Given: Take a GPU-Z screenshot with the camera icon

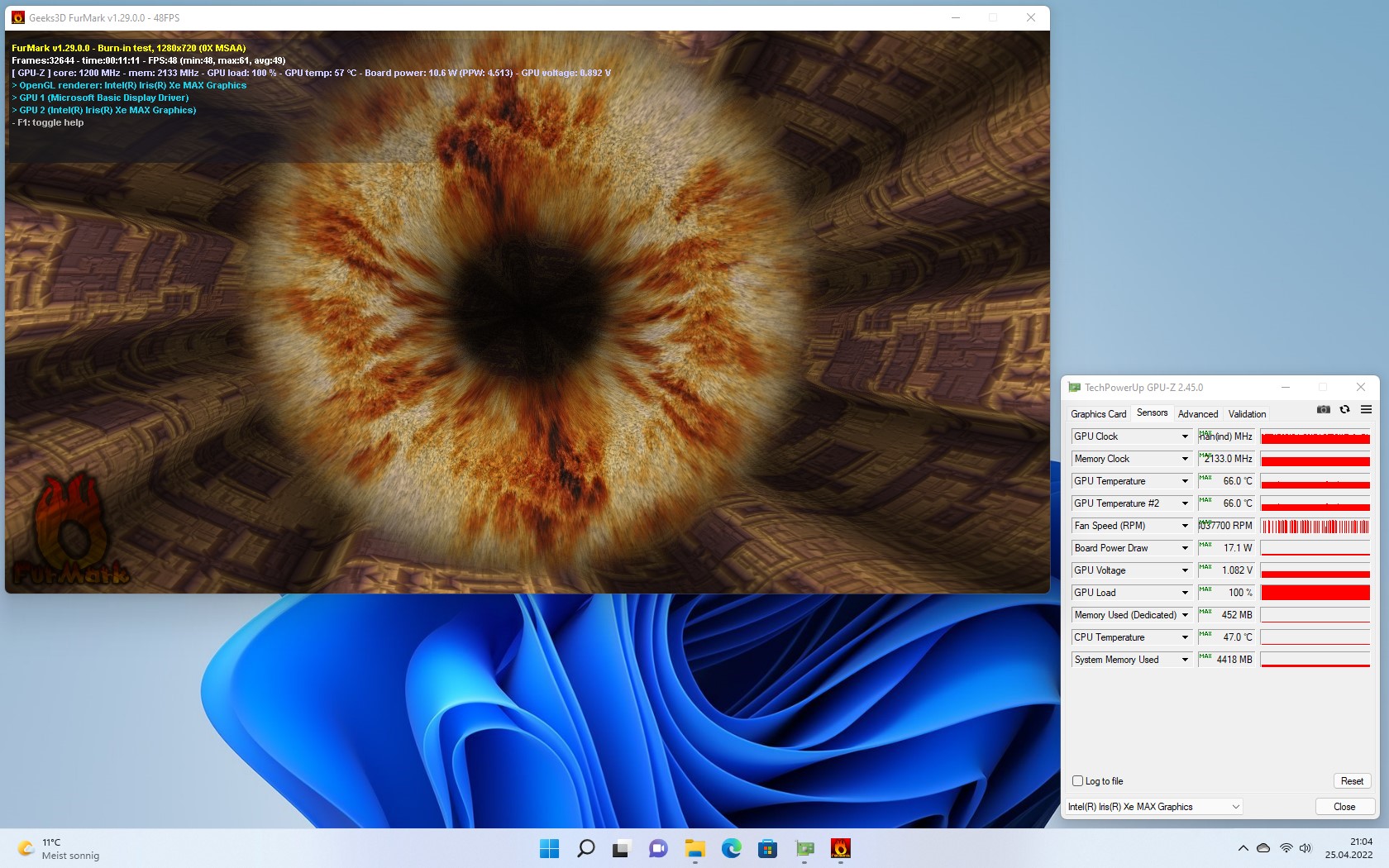Looking at the screenshot, I should [x=1324, y=409].
